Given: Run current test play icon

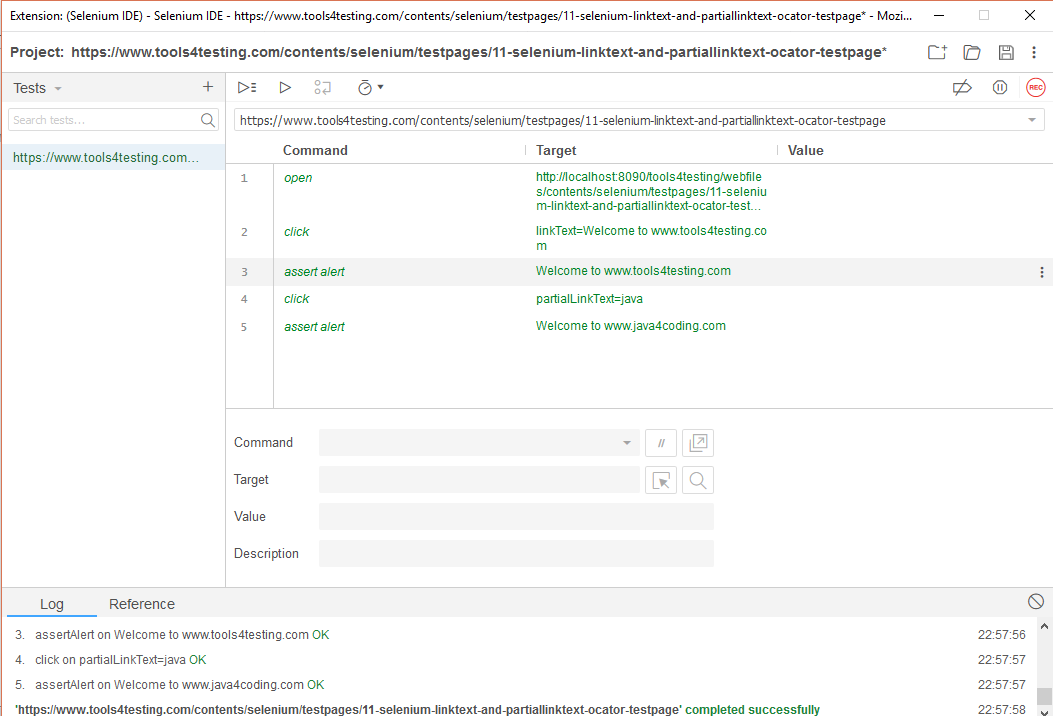Looking at the screenshot, I should click(285, 87).
